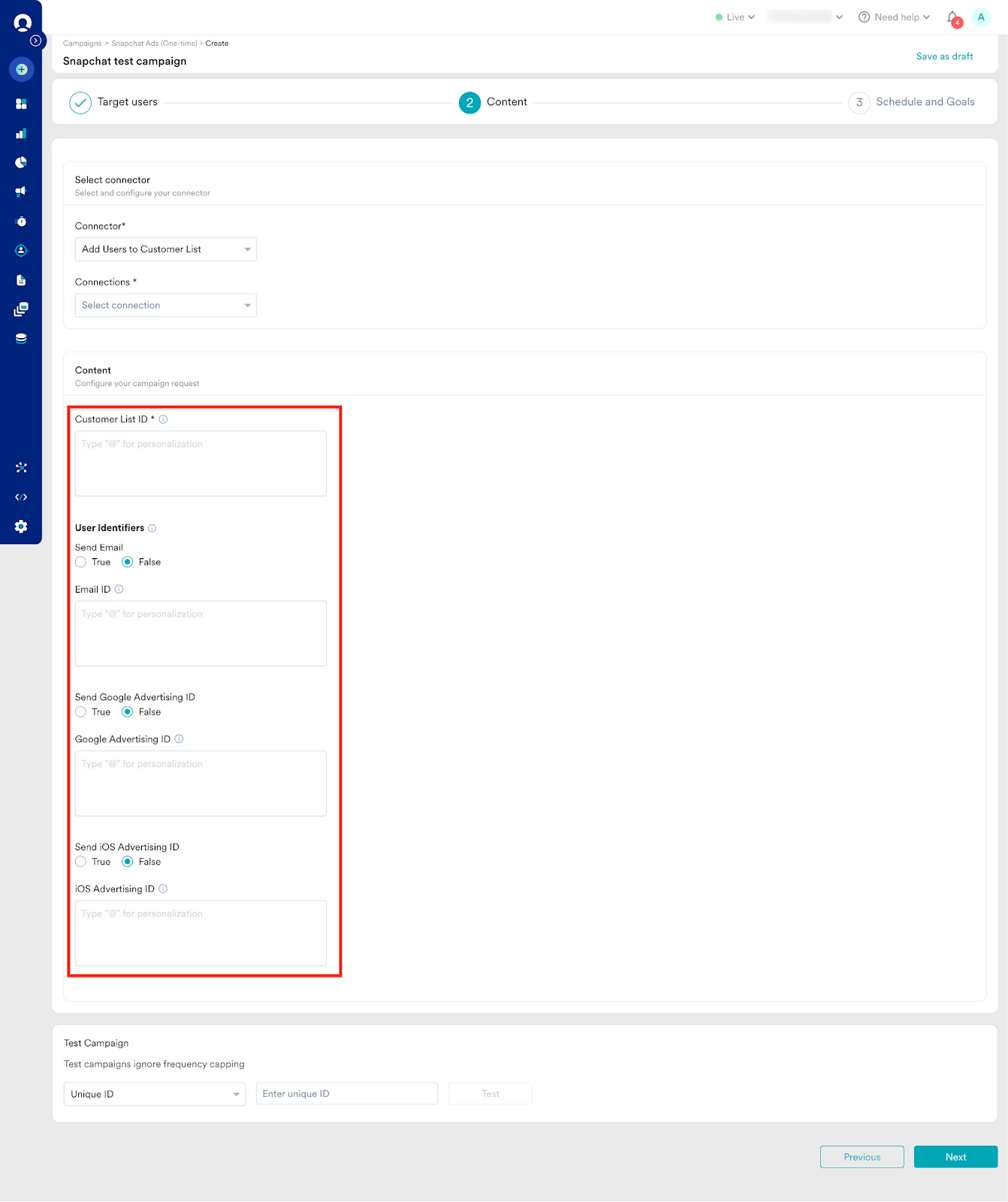Show info for User Identifiers
1008x1202 pixels.
(152, 528)
